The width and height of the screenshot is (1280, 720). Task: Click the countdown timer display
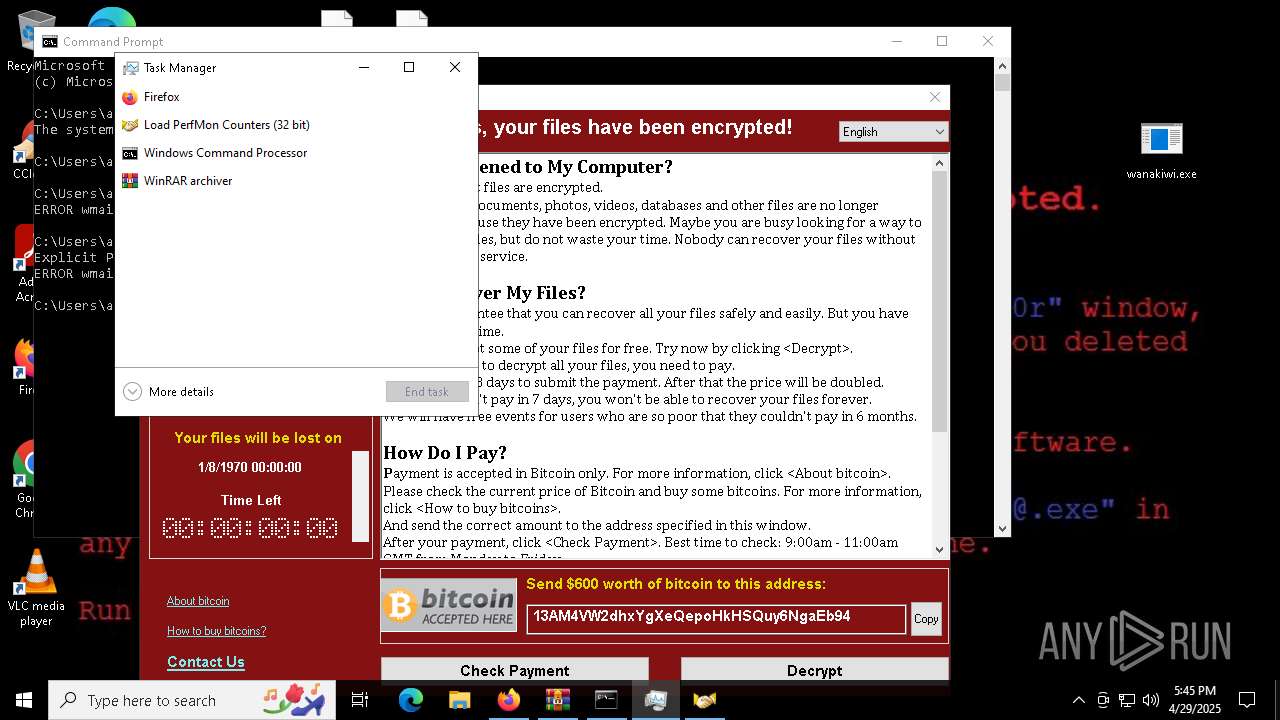pyautogui.click(x=250, y=528)
